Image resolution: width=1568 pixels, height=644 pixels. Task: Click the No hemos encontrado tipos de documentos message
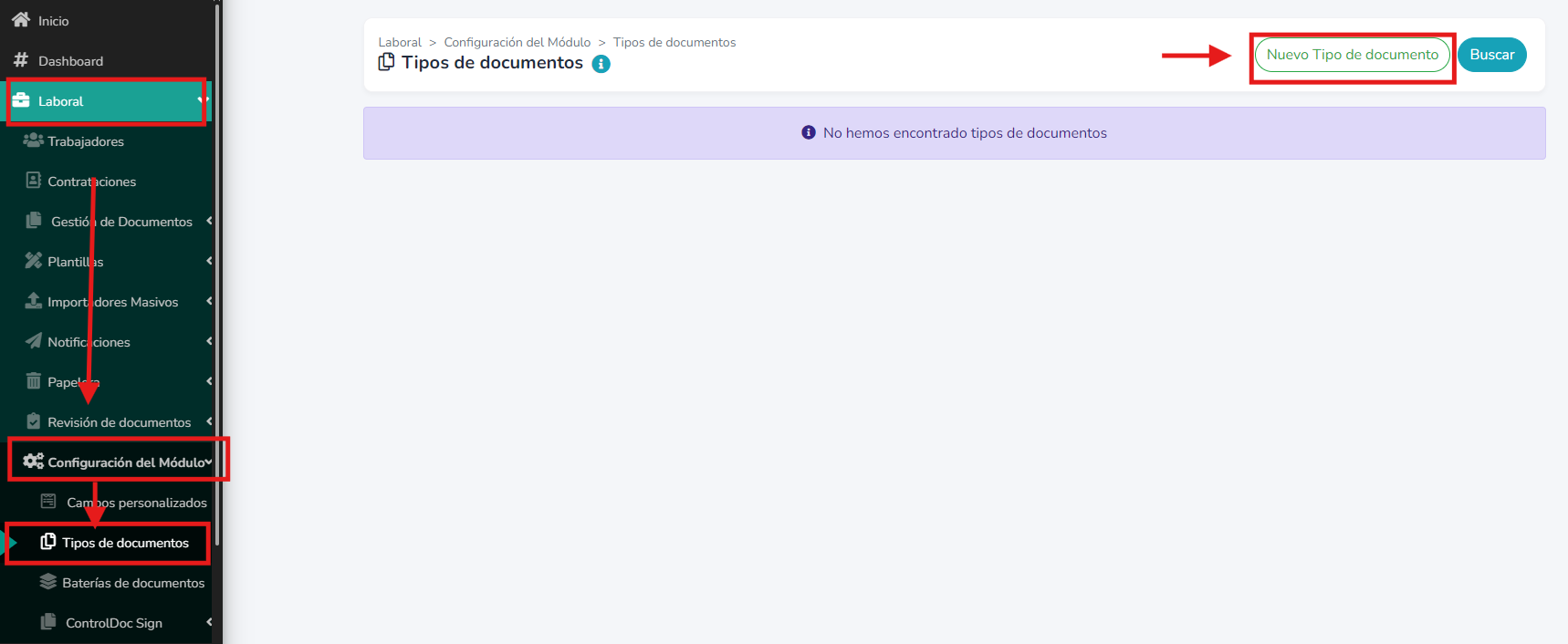[965, 133]
